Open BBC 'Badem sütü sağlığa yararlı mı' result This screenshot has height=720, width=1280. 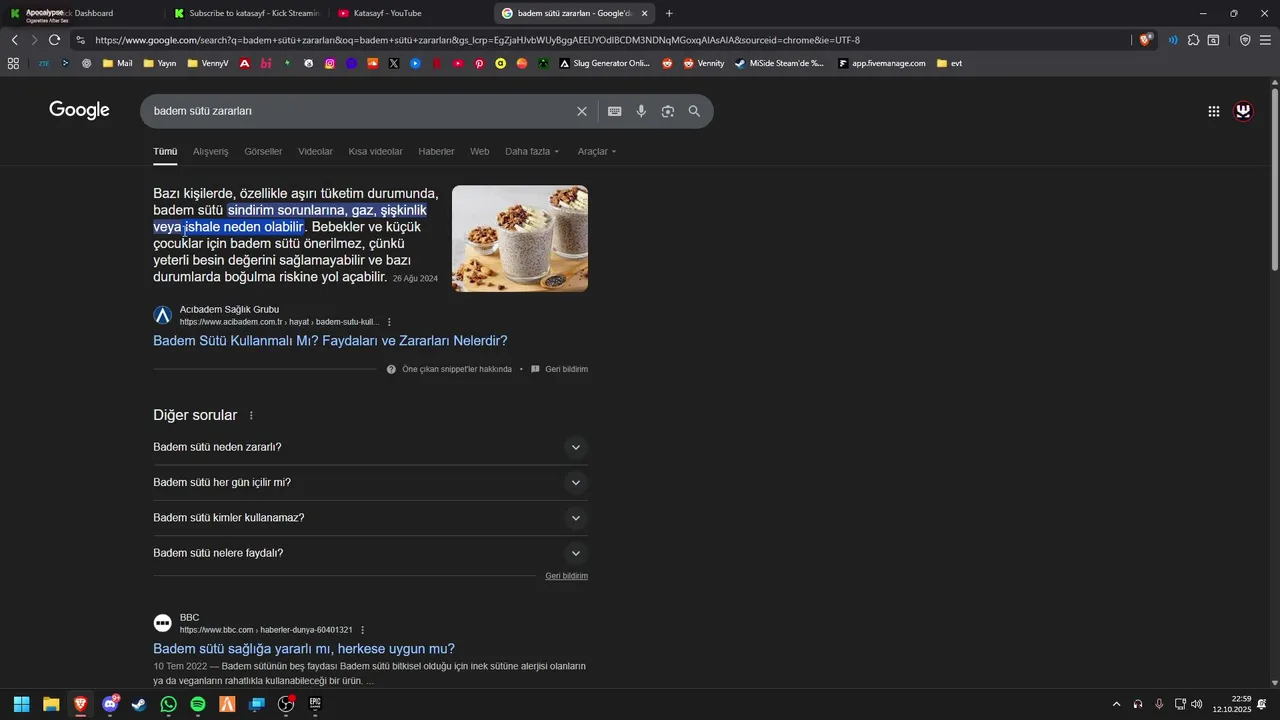click(x=304, y=649)
